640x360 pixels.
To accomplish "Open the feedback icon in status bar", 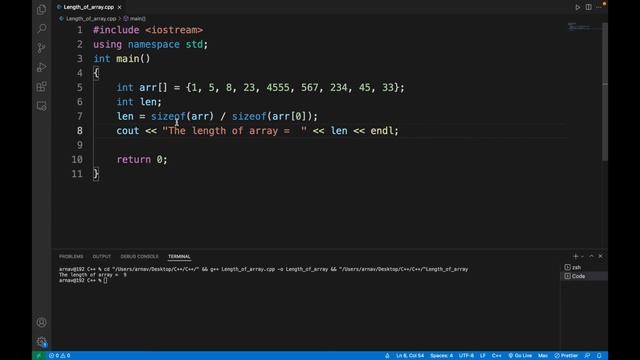I will point(587,356).
